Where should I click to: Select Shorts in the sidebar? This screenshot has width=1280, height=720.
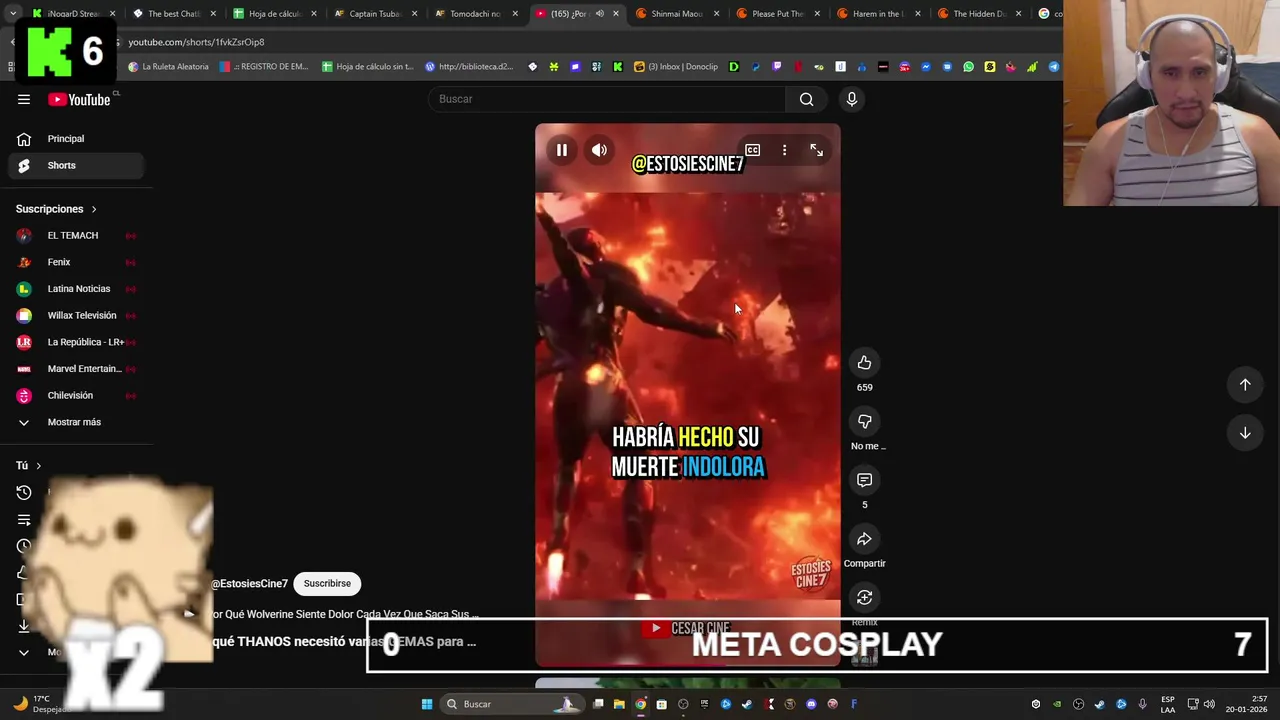click(76, 165)
